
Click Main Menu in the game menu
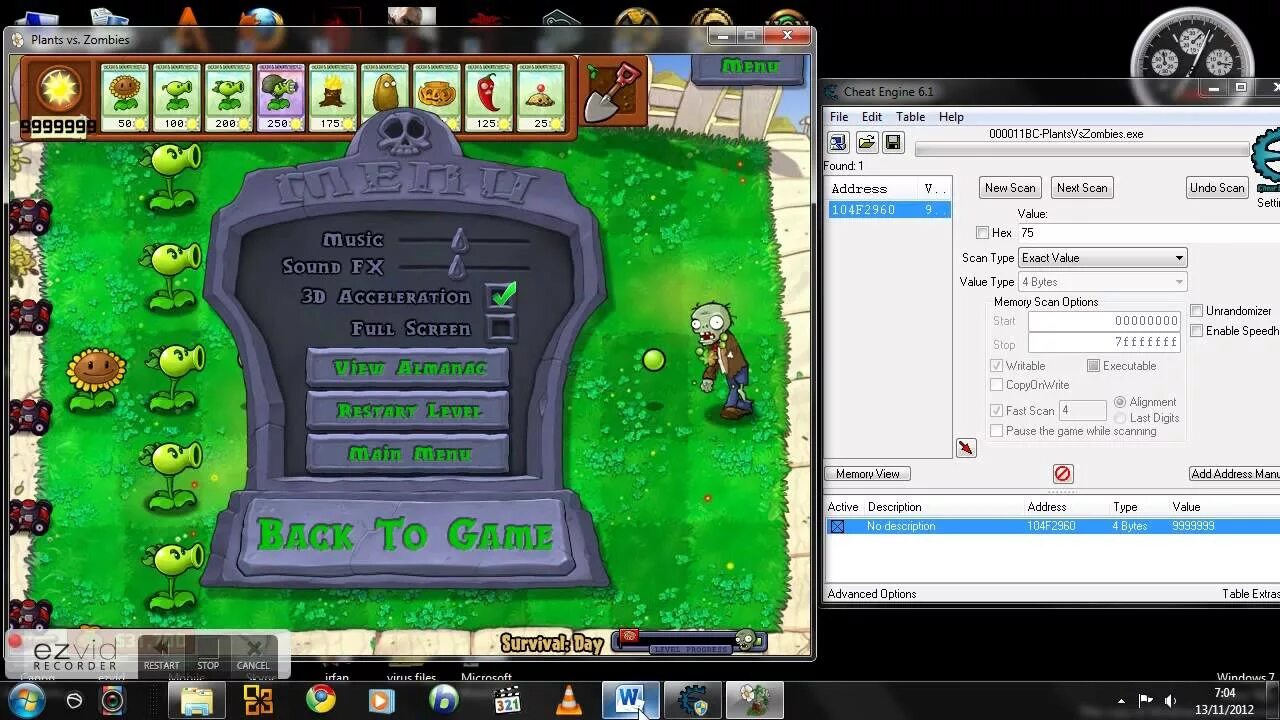(x=408, y=454)
